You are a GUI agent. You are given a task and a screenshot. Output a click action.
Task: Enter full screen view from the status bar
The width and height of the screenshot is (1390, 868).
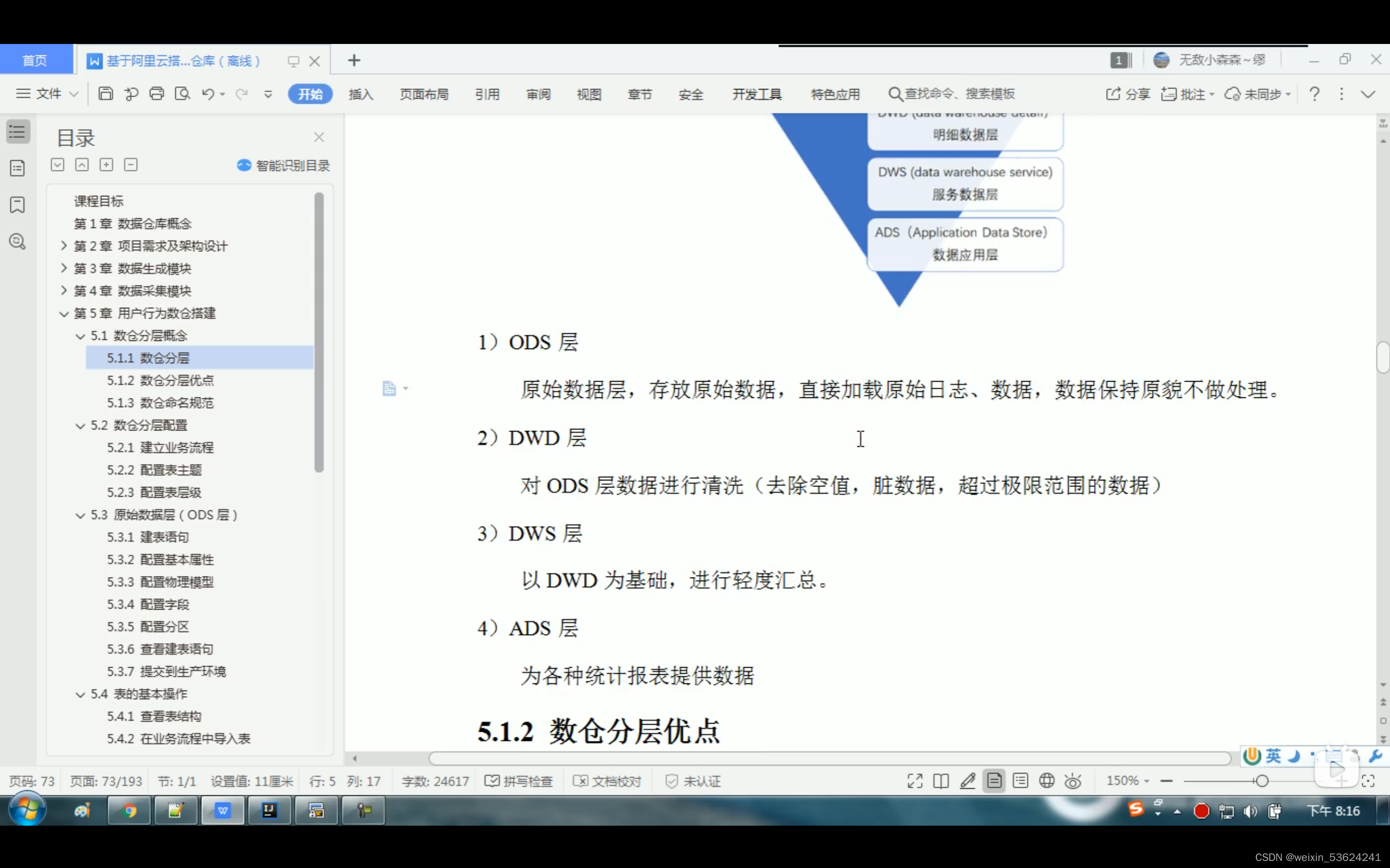[914, 781]
